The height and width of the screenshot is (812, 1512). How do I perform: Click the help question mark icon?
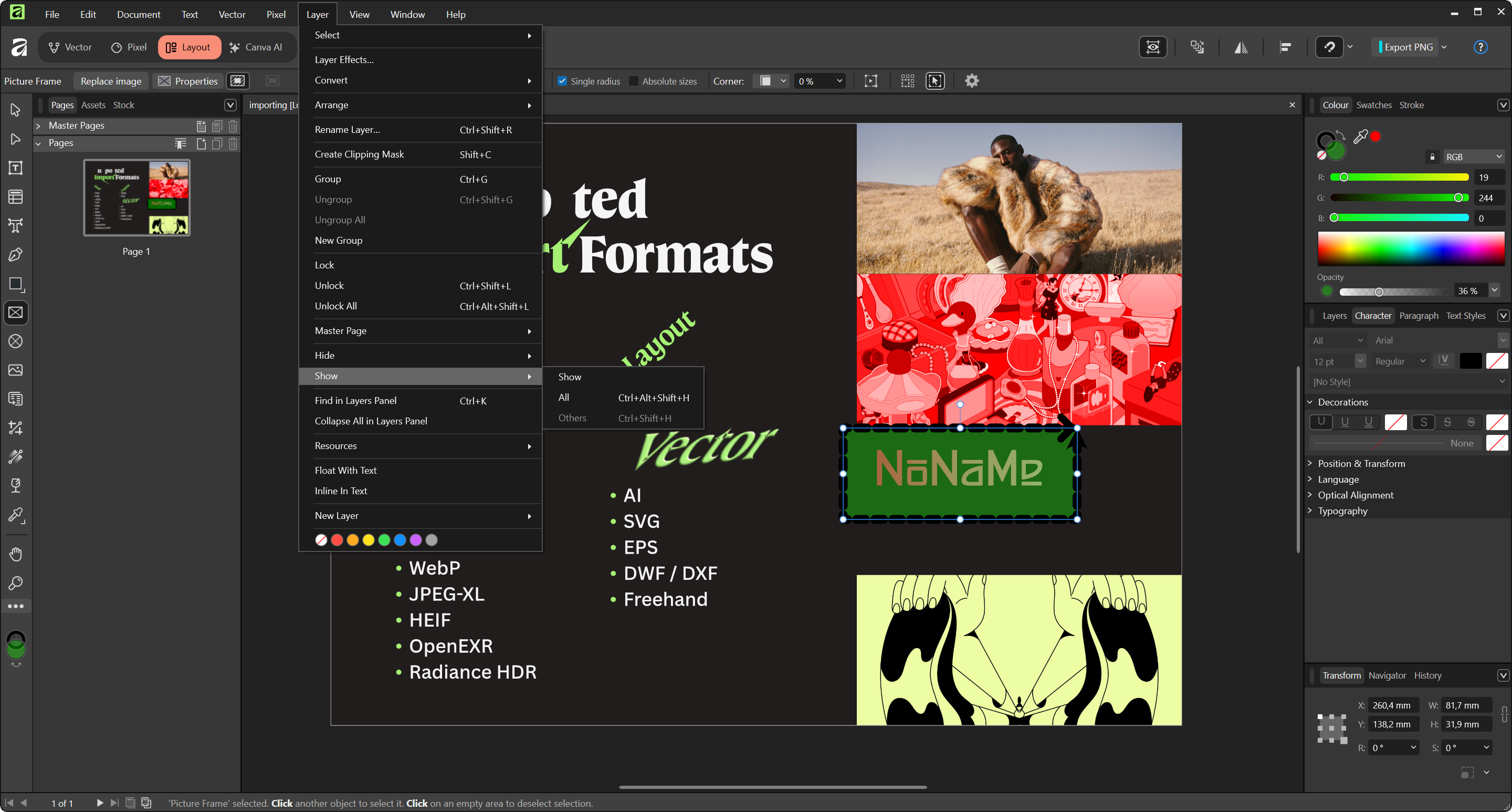click(x=1480, y=47)
